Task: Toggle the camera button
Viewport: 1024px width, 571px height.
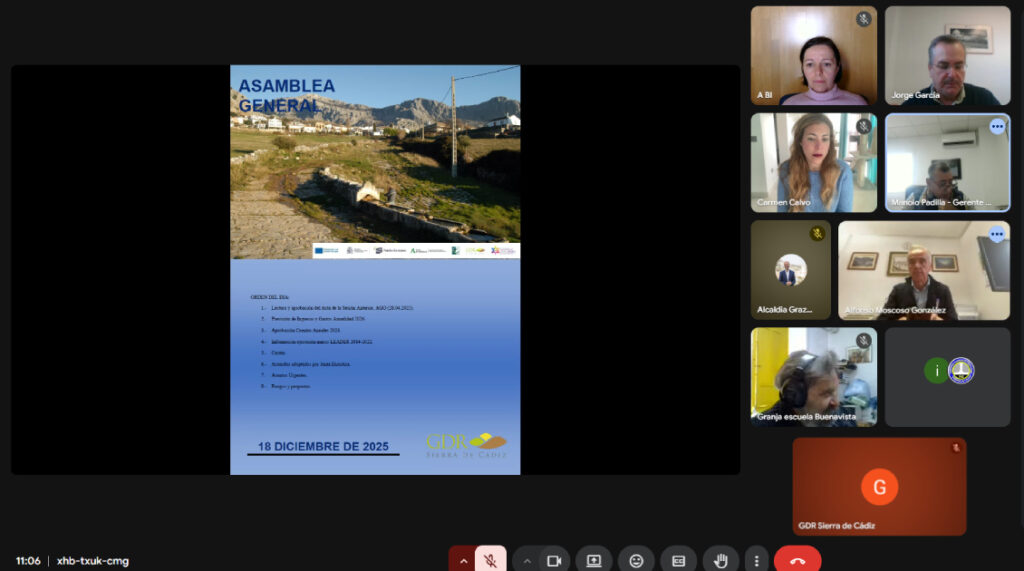Action: (553, 560)
